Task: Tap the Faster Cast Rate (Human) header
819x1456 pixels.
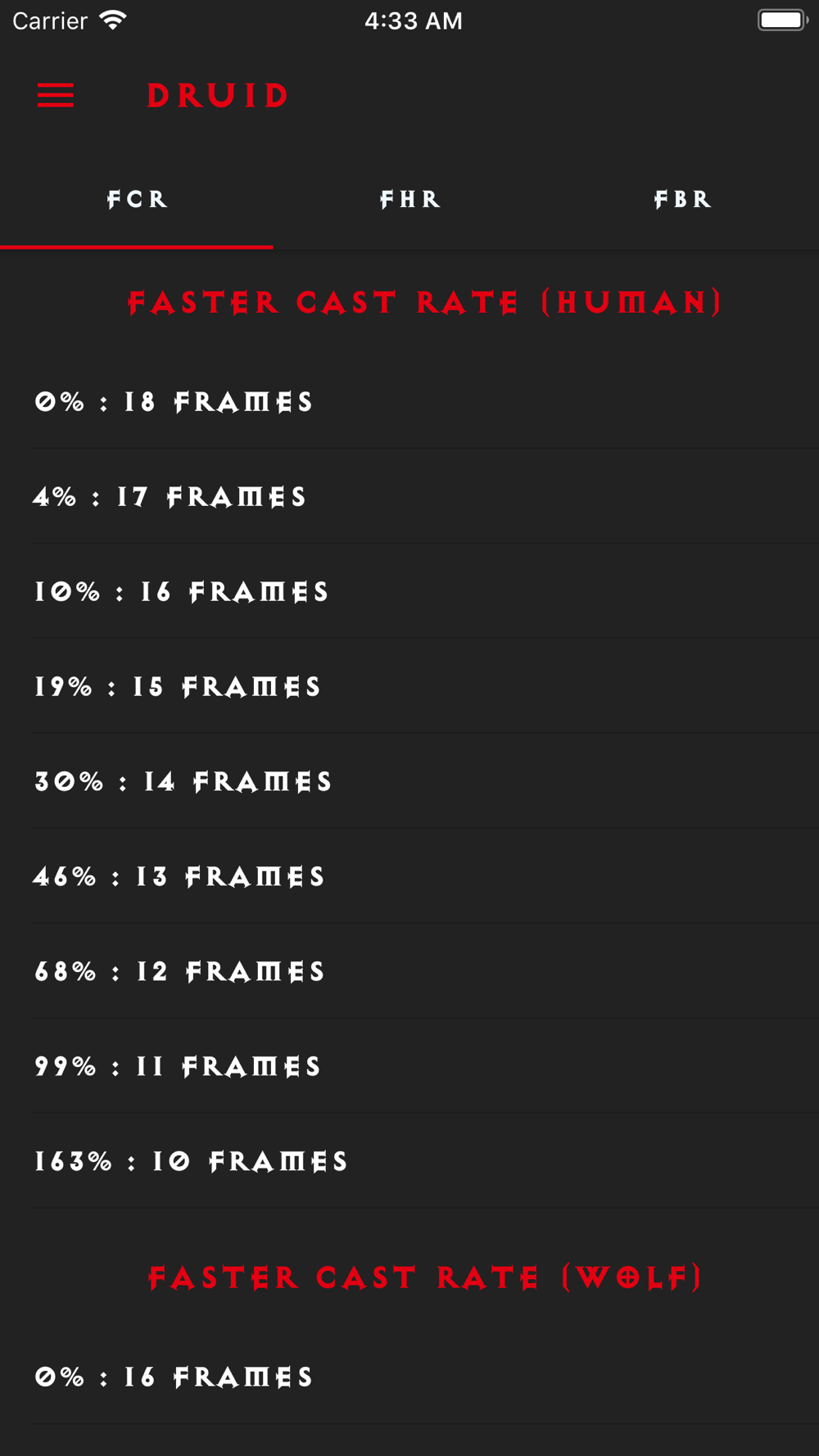Action: click(x=425, y=302)
